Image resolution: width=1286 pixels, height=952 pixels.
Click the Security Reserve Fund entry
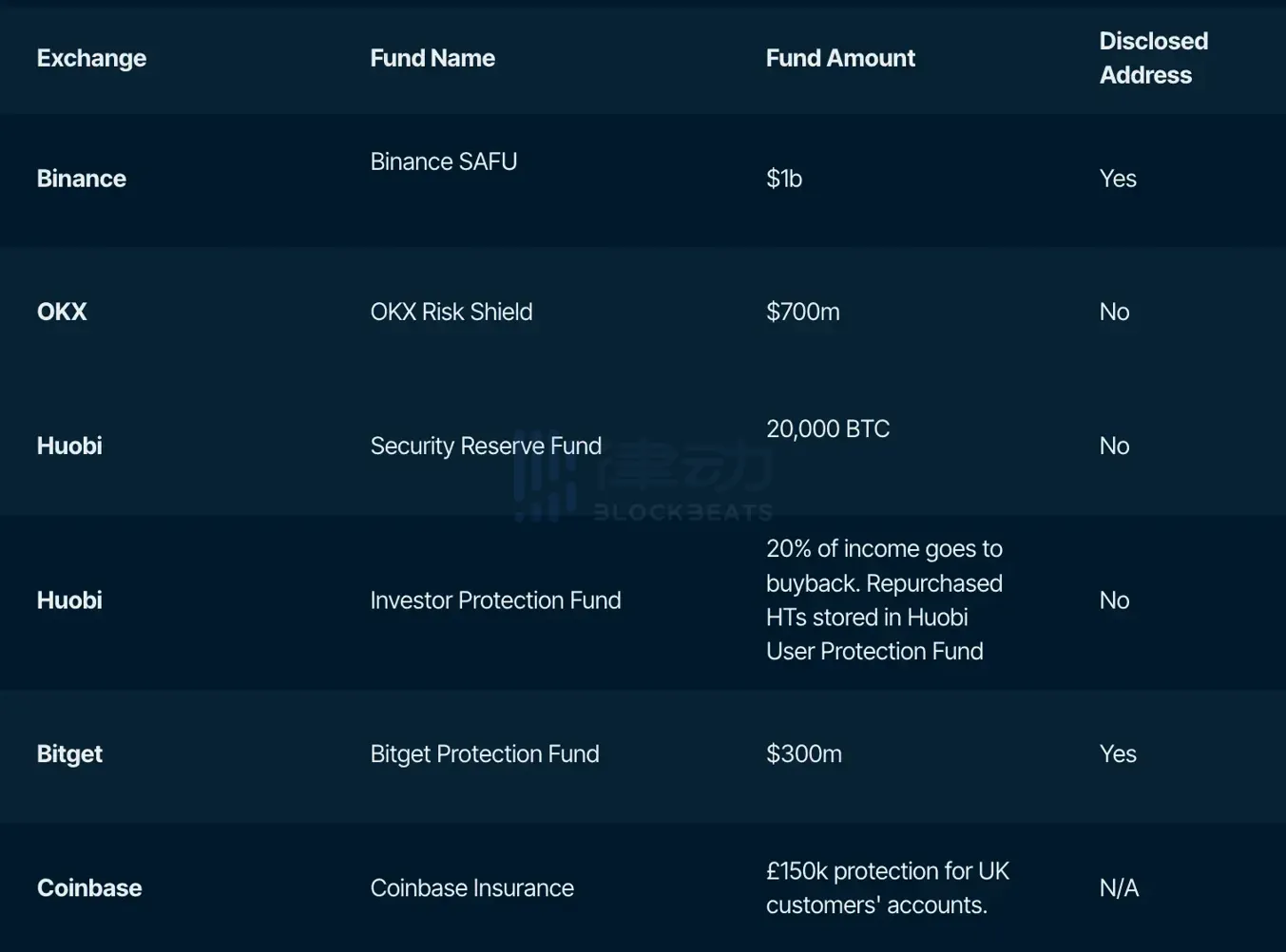point(486,446)
